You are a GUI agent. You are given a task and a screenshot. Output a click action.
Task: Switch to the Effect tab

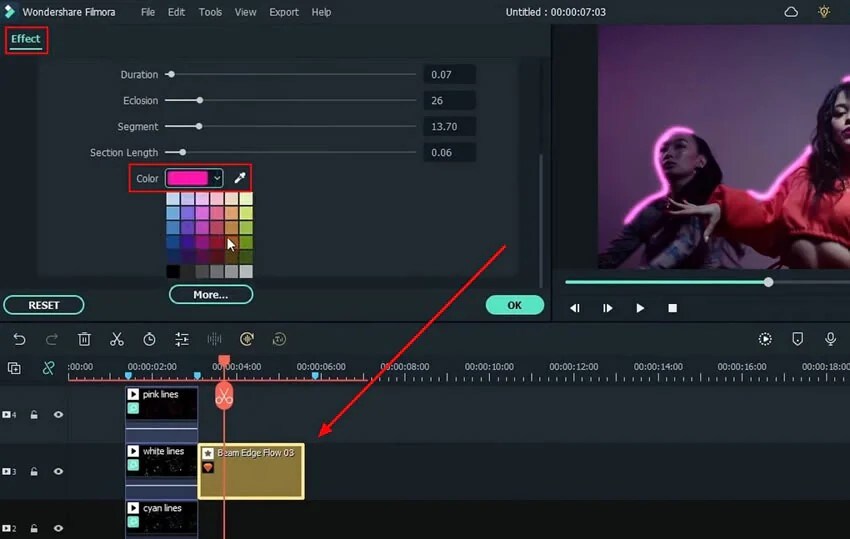click(25, 39)
